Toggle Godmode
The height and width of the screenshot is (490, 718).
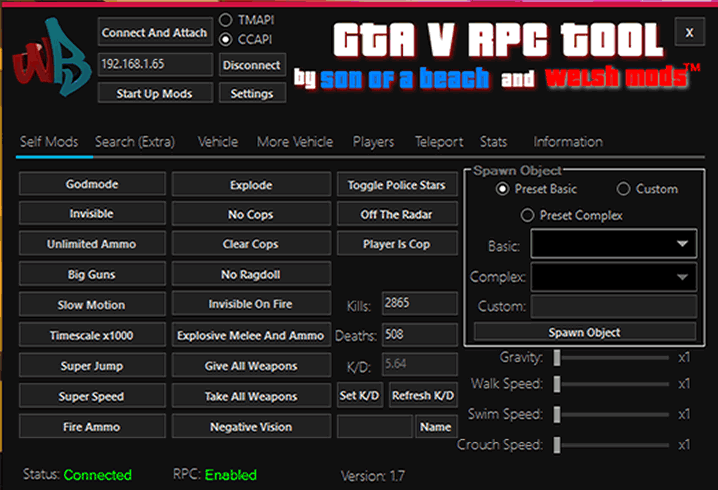[x=92, y=184]
